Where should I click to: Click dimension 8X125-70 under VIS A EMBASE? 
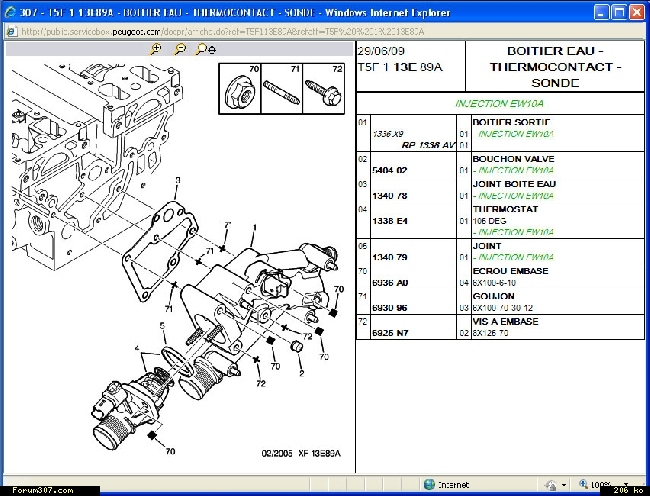click(490, 333)
